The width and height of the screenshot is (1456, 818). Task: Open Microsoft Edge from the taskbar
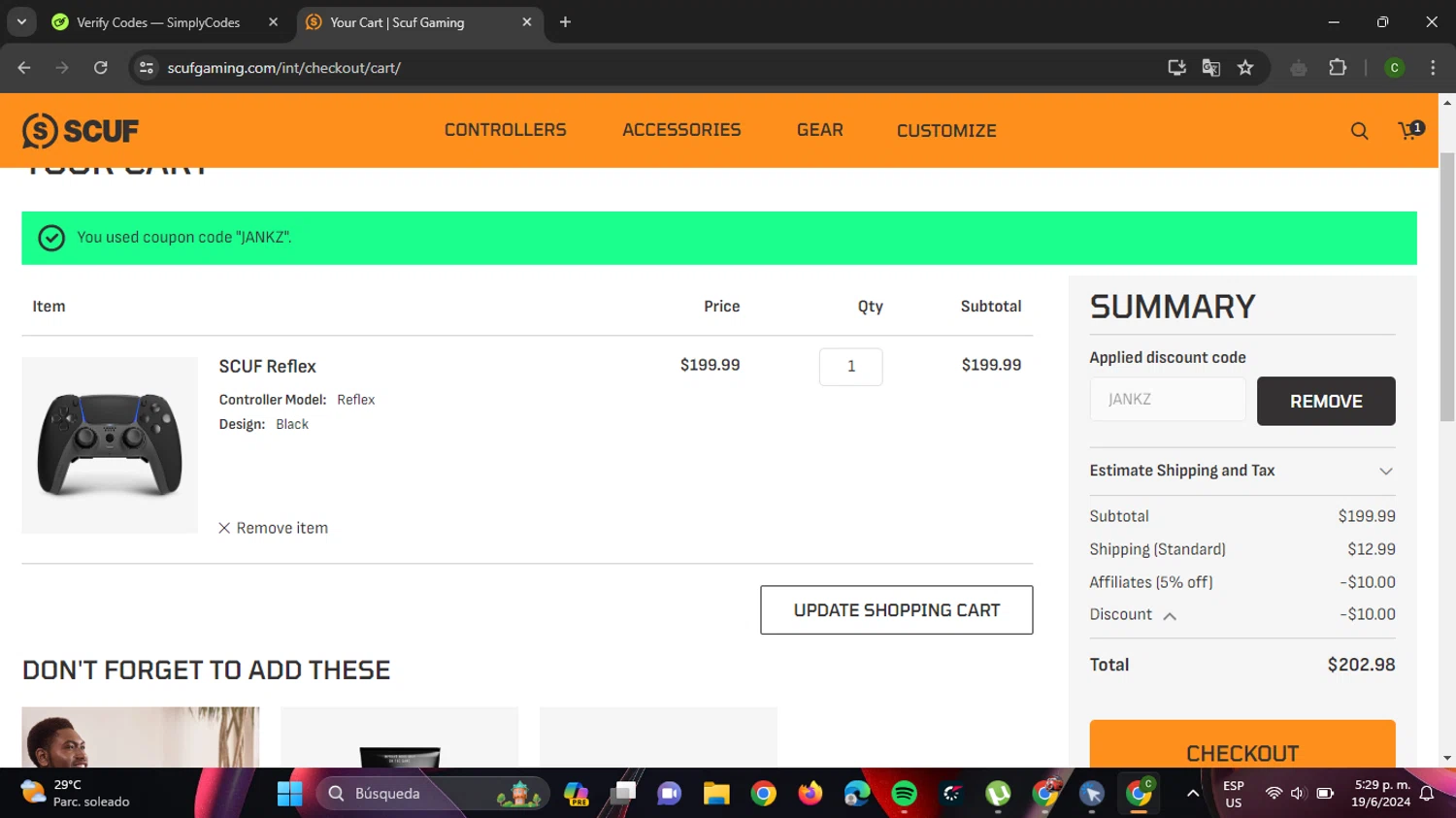857,794
